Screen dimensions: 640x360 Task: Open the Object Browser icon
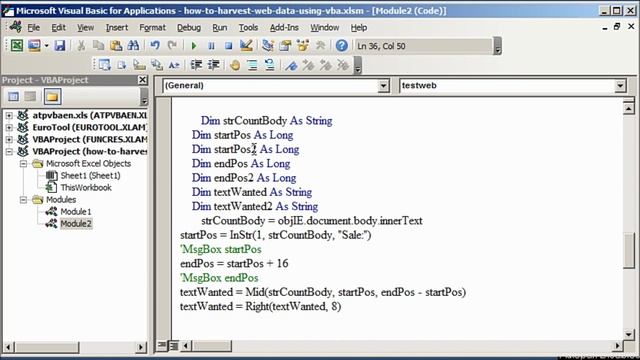point(302,45)
